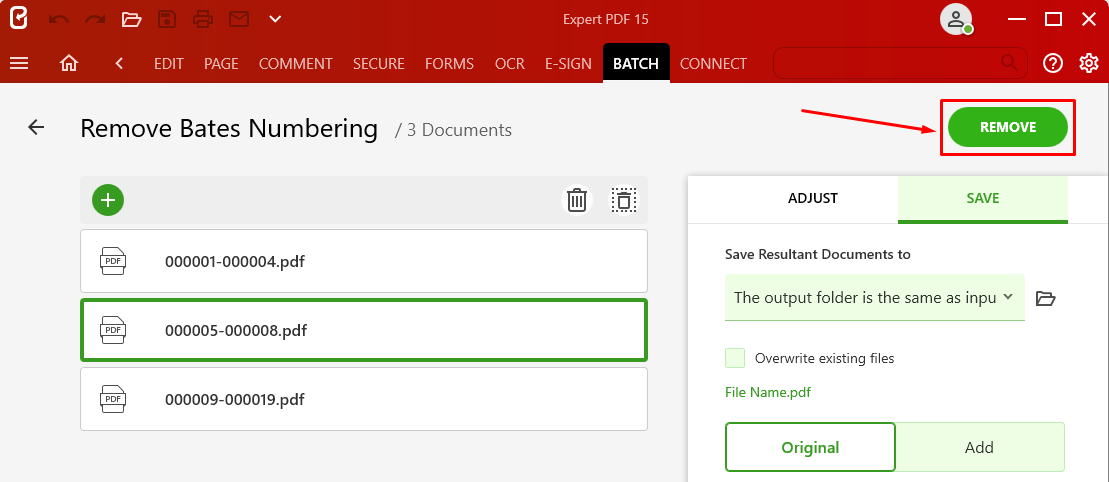Image resolution: width=1109 pixels, height=482 pixels.
Task: Open the COMMENT tab
Action: coord(296,64)
